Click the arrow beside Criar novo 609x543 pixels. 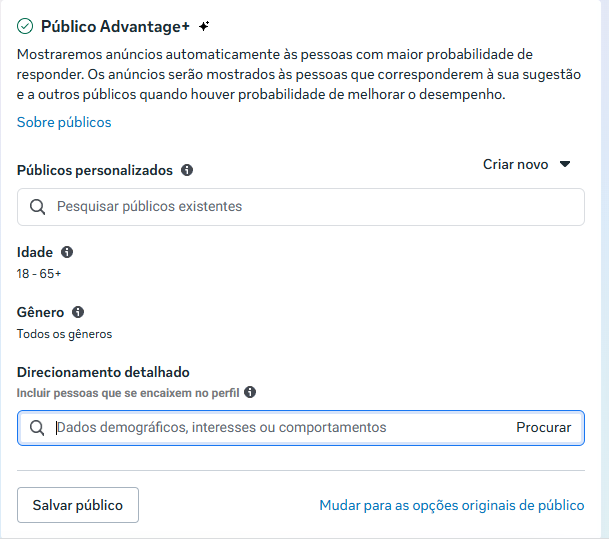point(564,164)
